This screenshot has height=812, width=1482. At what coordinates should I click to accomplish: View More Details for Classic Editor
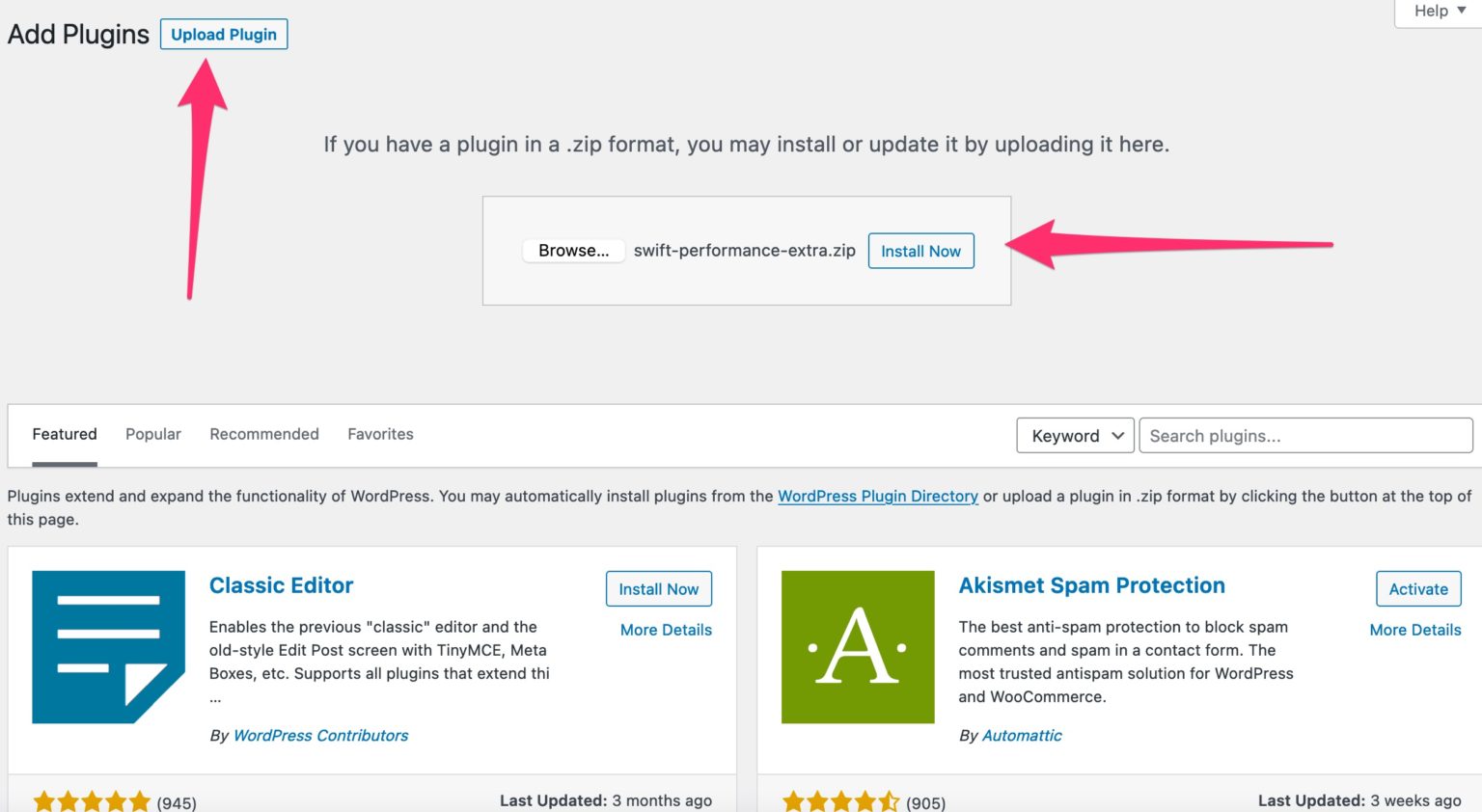click(666, 630)
